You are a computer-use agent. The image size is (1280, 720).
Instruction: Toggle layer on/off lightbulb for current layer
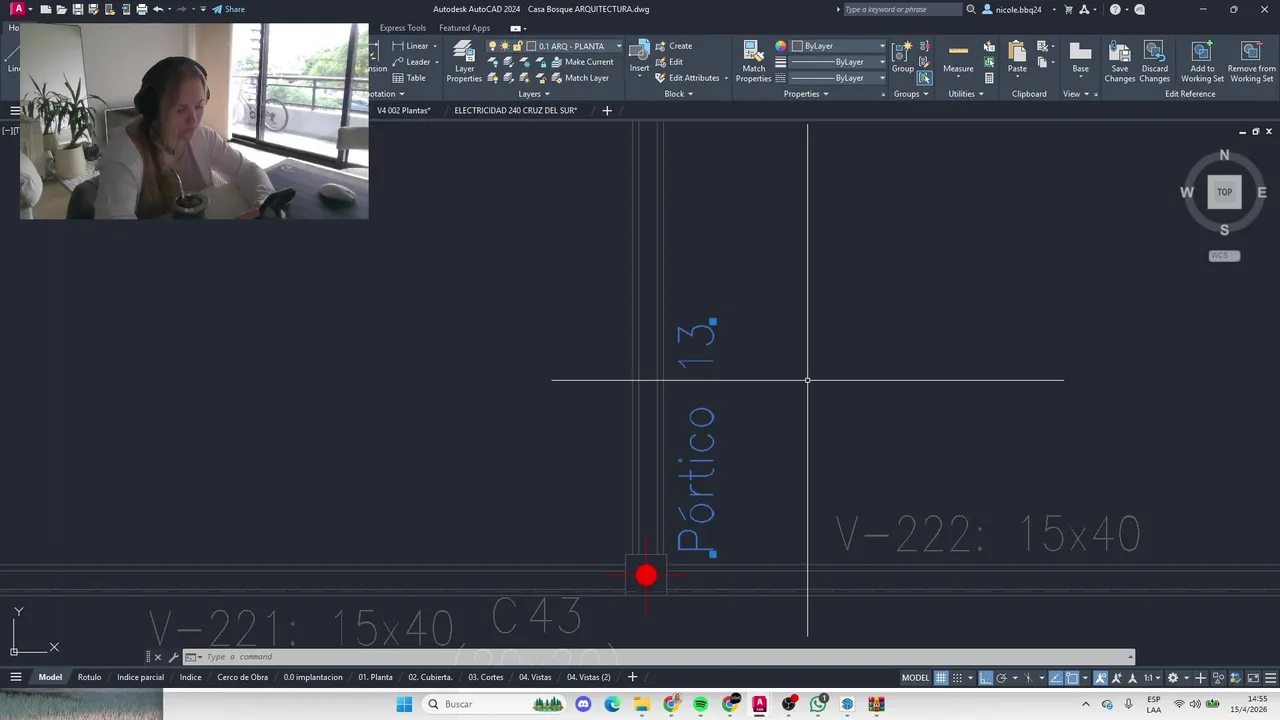pyautogui.click(x=492, y=46)
